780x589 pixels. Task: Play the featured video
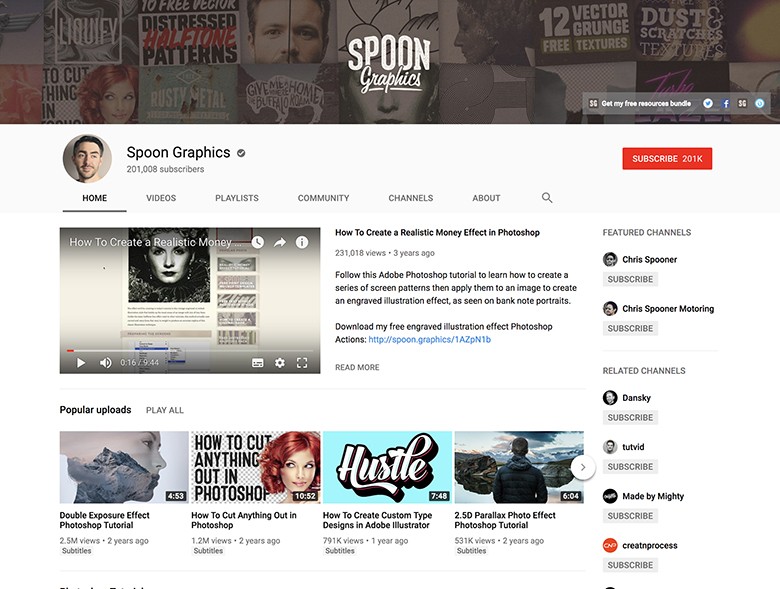(x=81, y=363)
